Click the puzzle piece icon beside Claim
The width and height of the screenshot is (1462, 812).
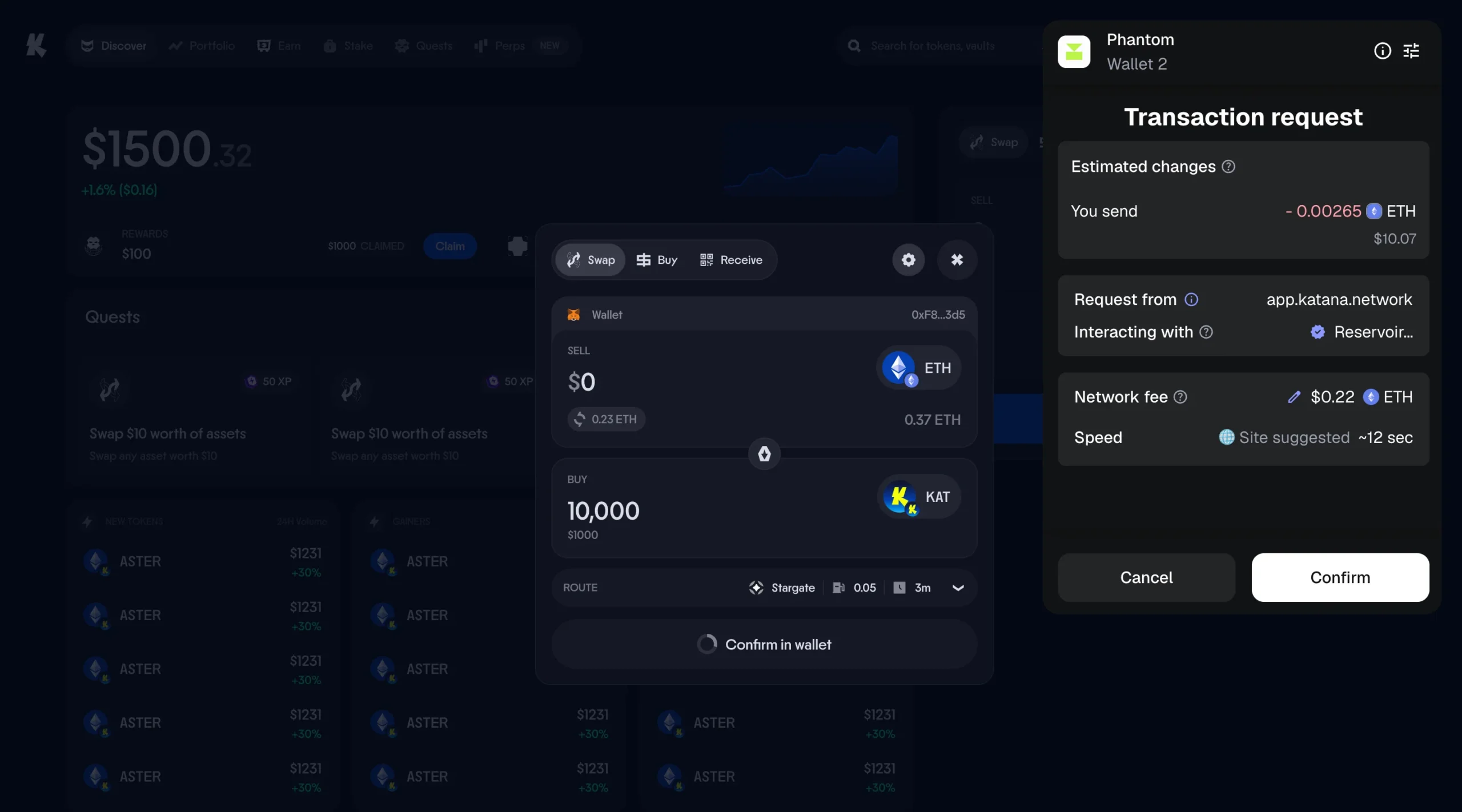point(517,246)
